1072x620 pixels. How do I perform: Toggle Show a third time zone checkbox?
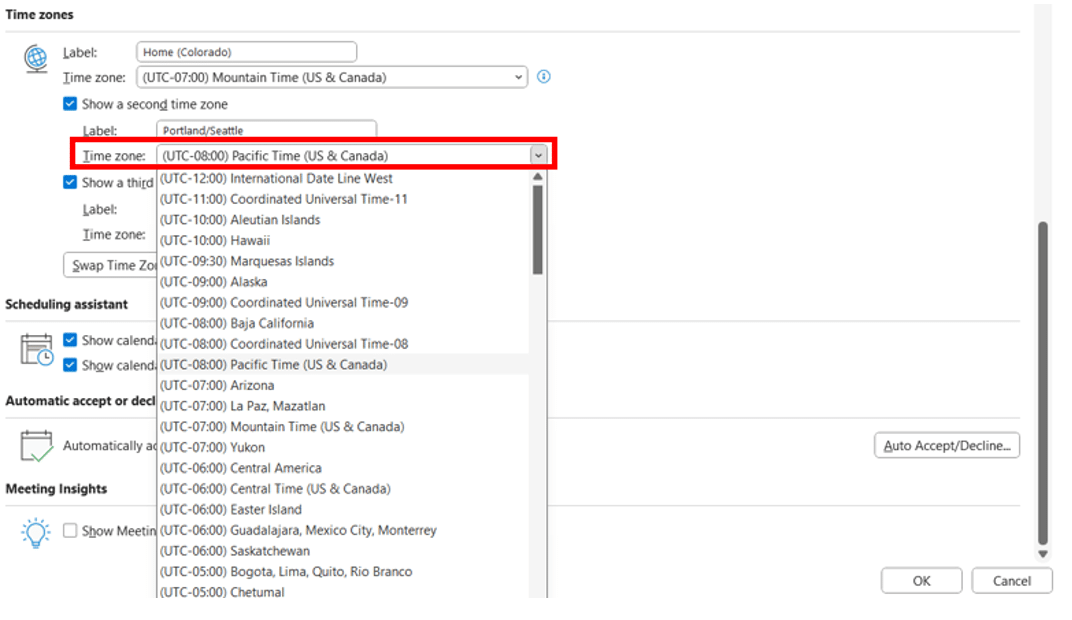click(70, 182)
